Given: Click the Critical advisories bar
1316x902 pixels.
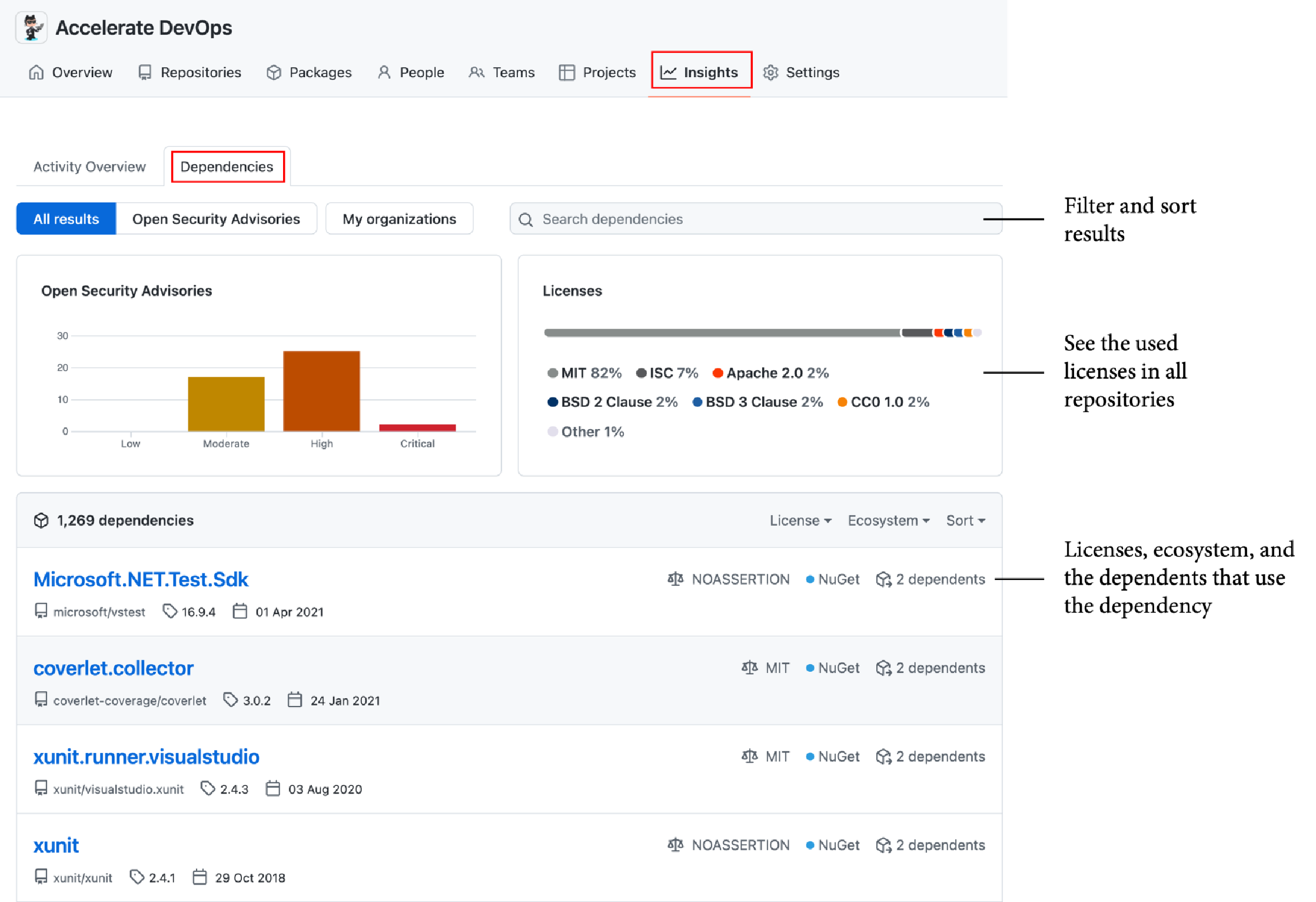Looking at the screenshot, I should (417, 427).
